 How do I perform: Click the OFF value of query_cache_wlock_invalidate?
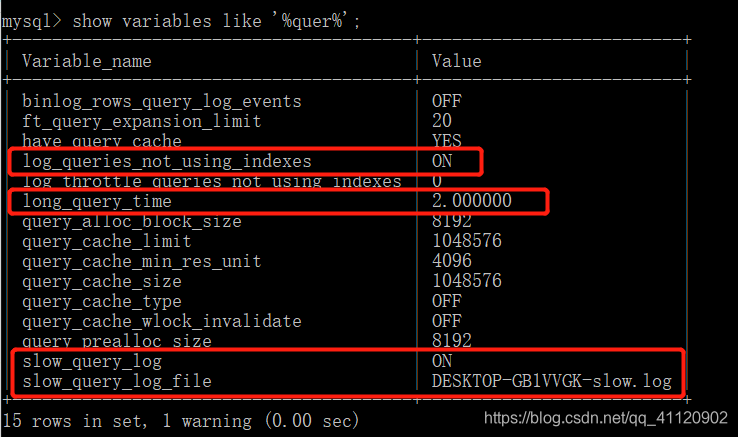click(x=447, y=321)
